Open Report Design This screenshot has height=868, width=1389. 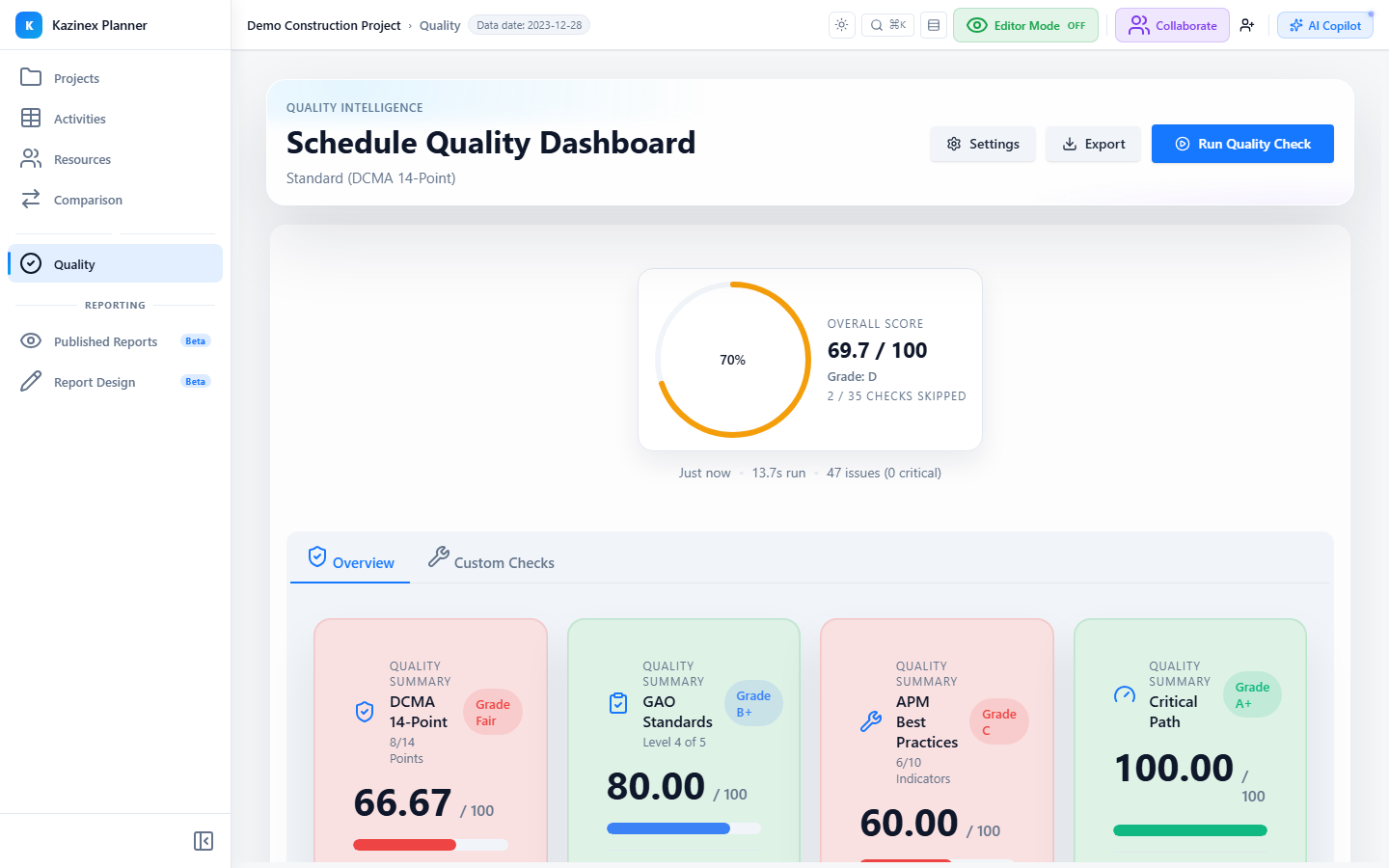[115, 381]
